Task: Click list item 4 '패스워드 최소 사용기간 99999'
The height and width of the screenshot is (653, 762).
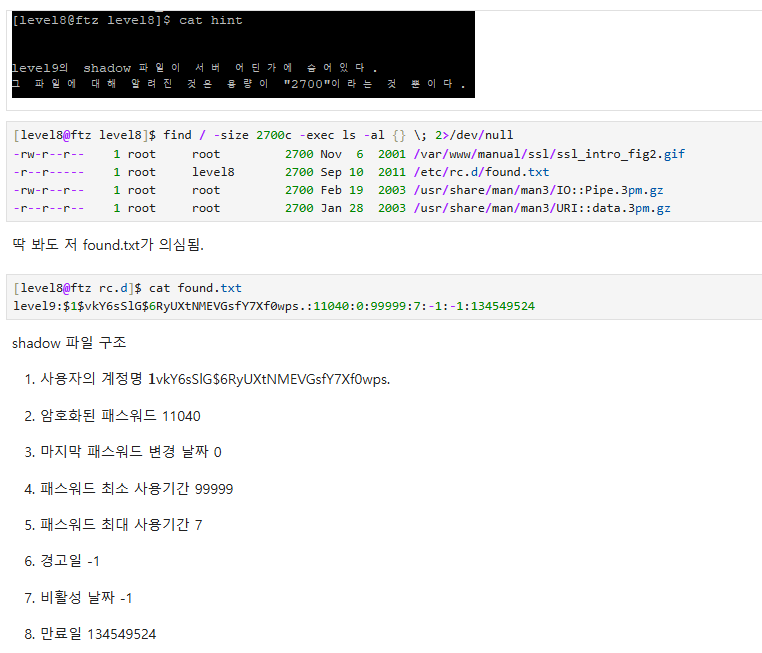Action: click(129, 488)
